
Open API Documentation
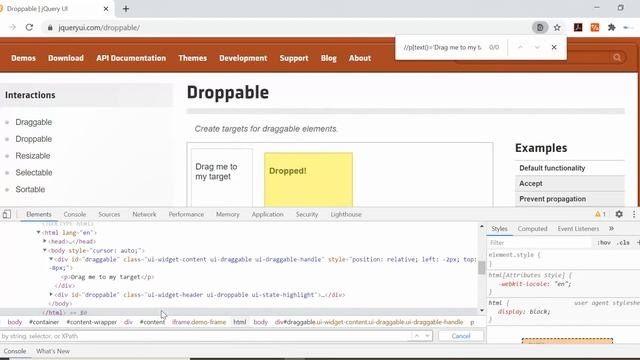[131, 58]
